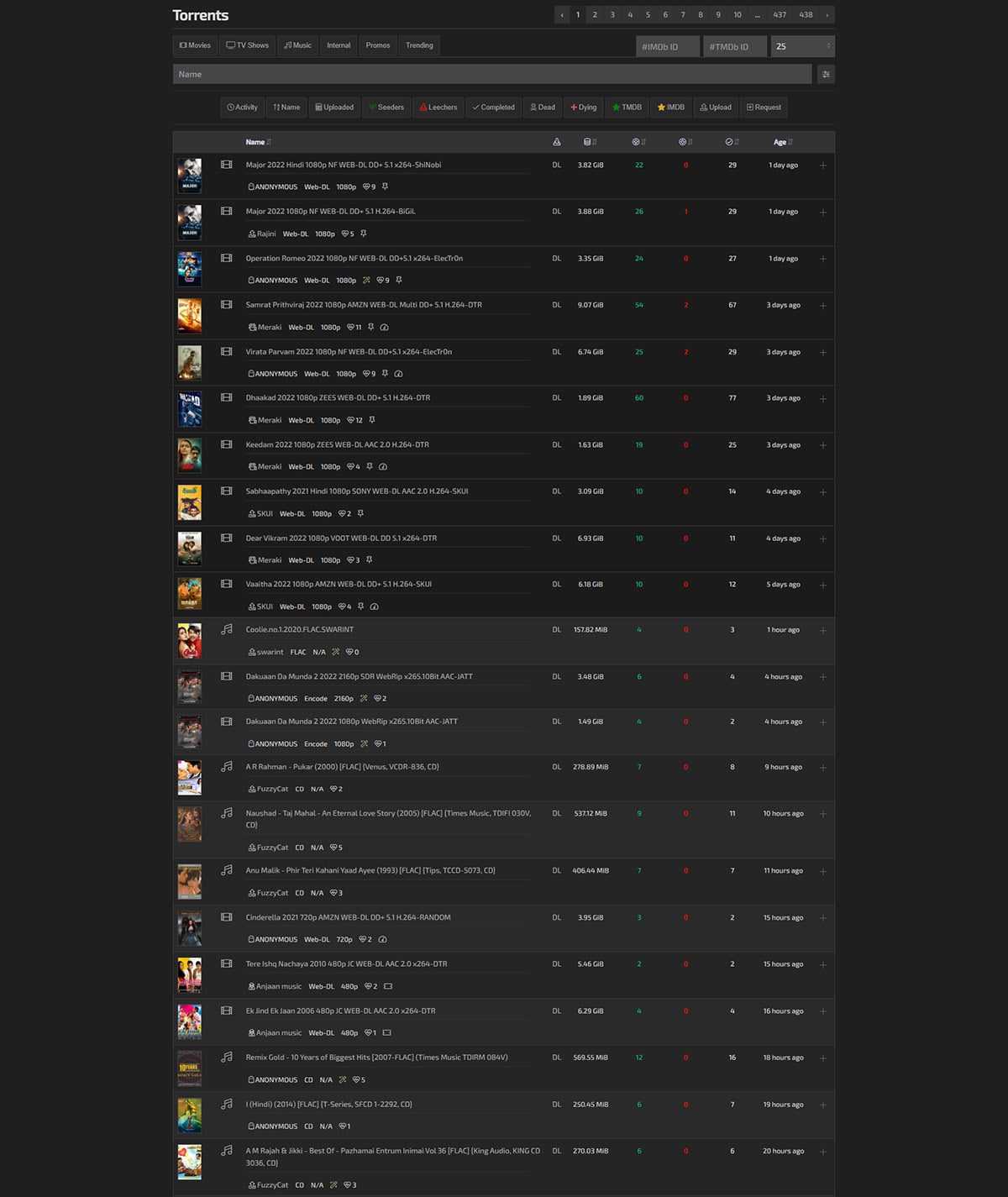Image resolution: width=1008 pixels, height=1197 pixels.
Task: Switch to the TV Shows tab
Action: pos(248,45)
